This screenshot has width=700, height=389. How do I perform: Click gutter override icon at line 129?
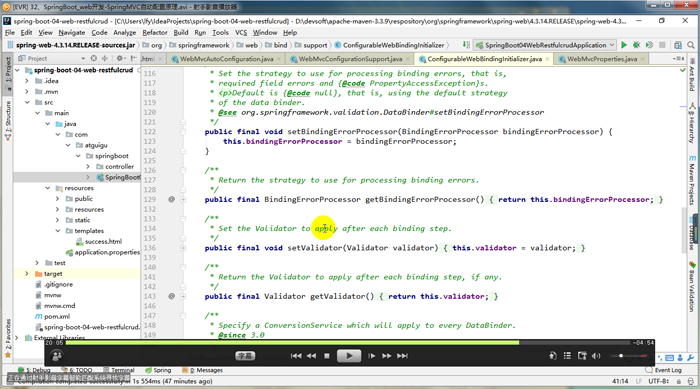coord(171,199)
